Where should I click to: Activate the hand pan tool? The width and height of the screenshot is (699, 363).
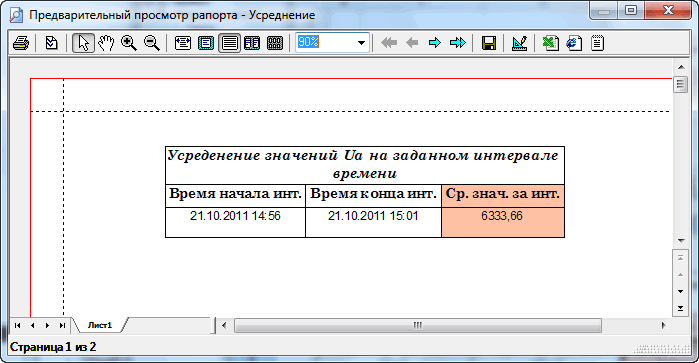tap(106, 43)
